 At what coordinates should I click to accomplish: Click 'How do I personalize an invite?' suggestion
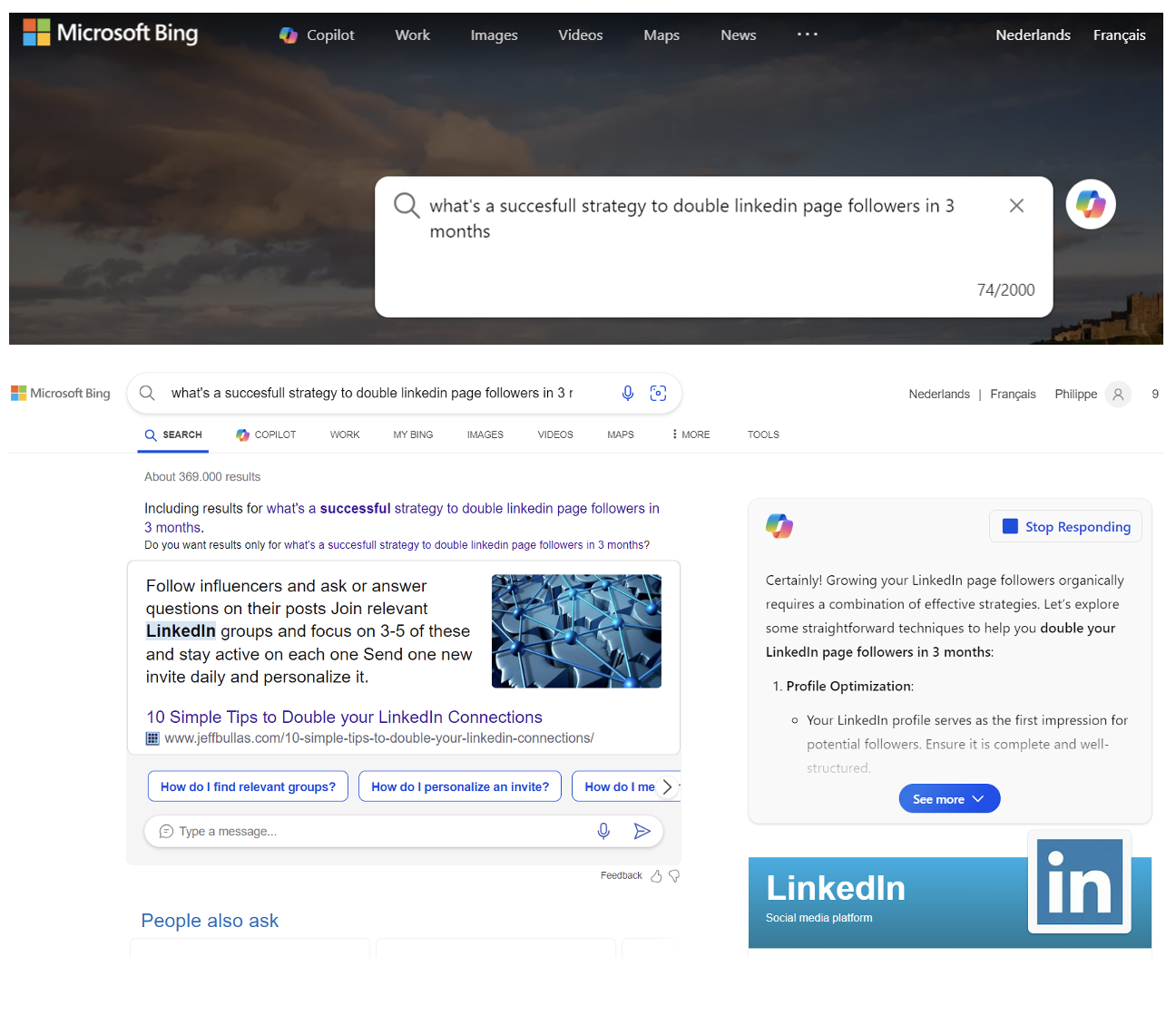click(x=460, y=786)
